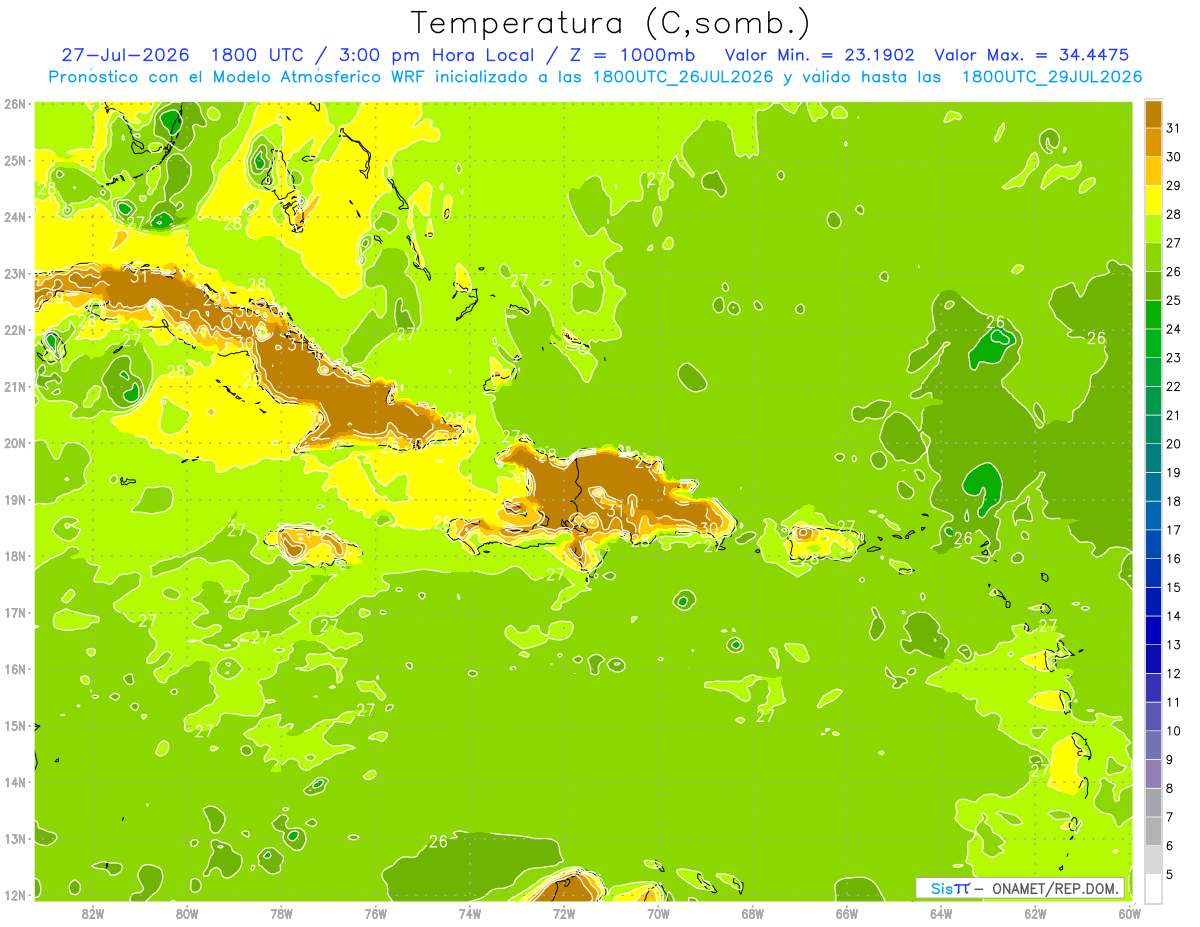Click the color scale value 17

coord(1173,530)
